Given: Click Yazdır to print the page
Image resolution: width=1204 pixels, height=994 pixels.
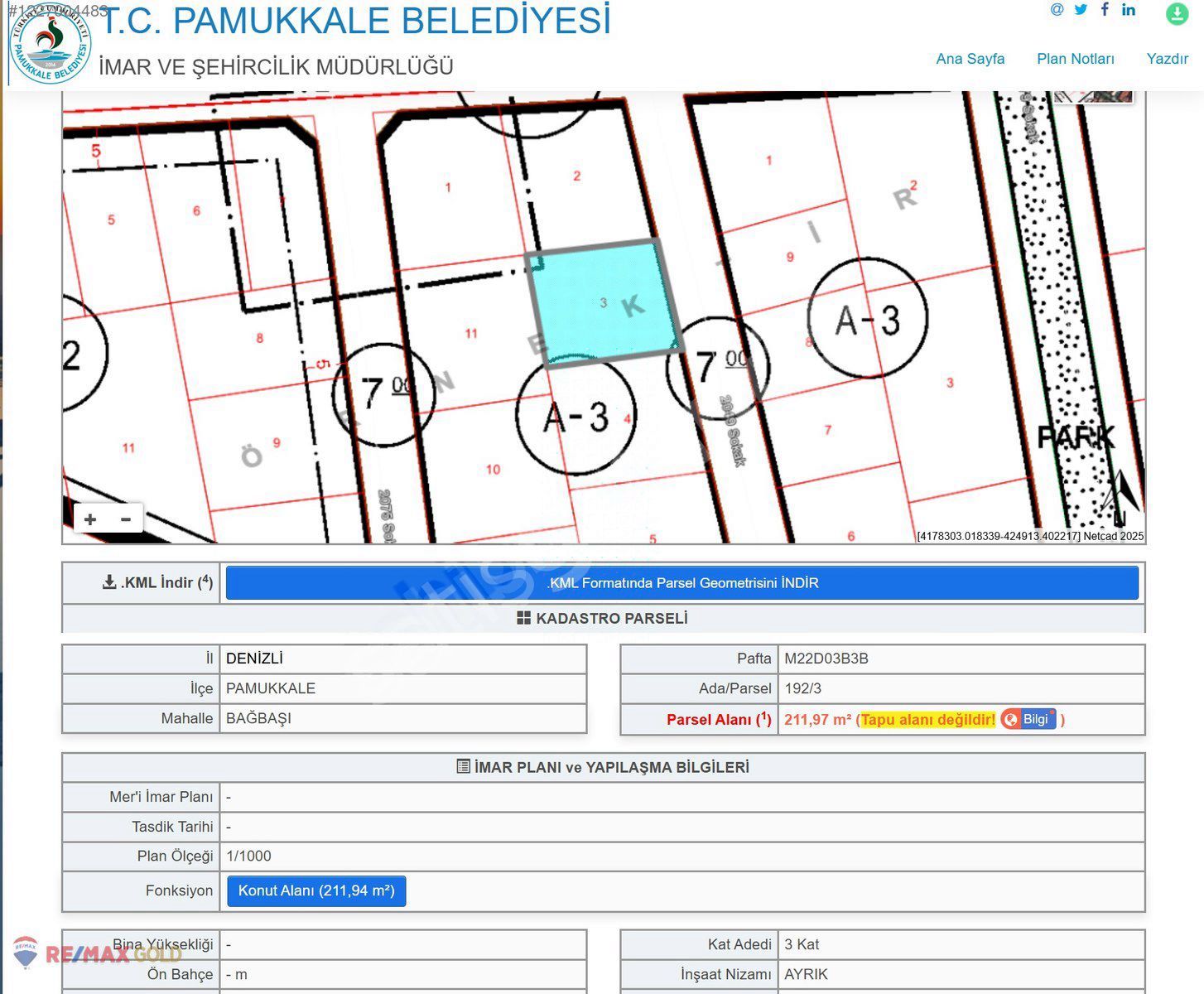Looking at the screenshot, I should tap(1167, 59).
